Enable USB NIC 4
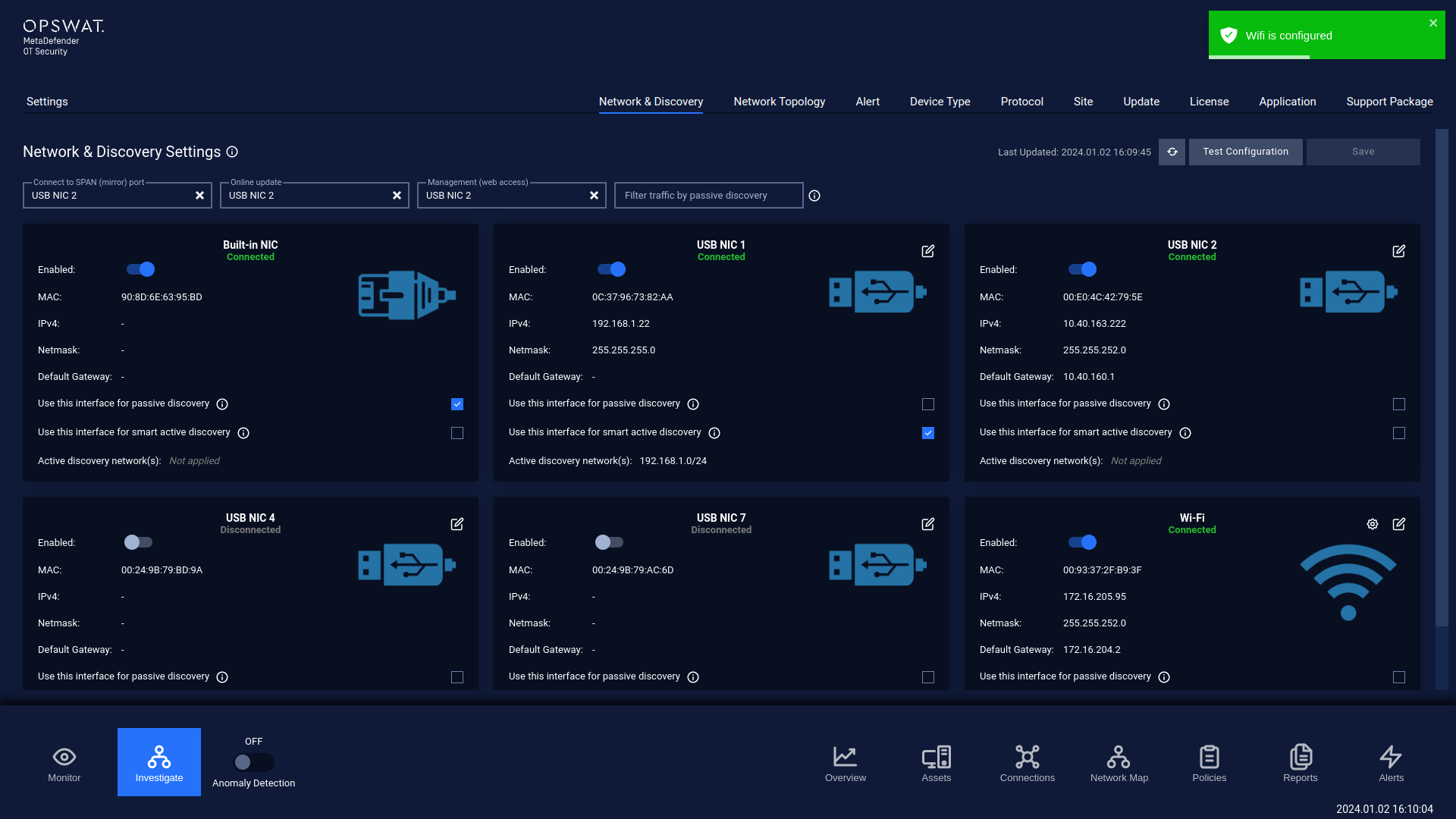Viewport: 1456px width, 819px height. click(x=139, y=542)
